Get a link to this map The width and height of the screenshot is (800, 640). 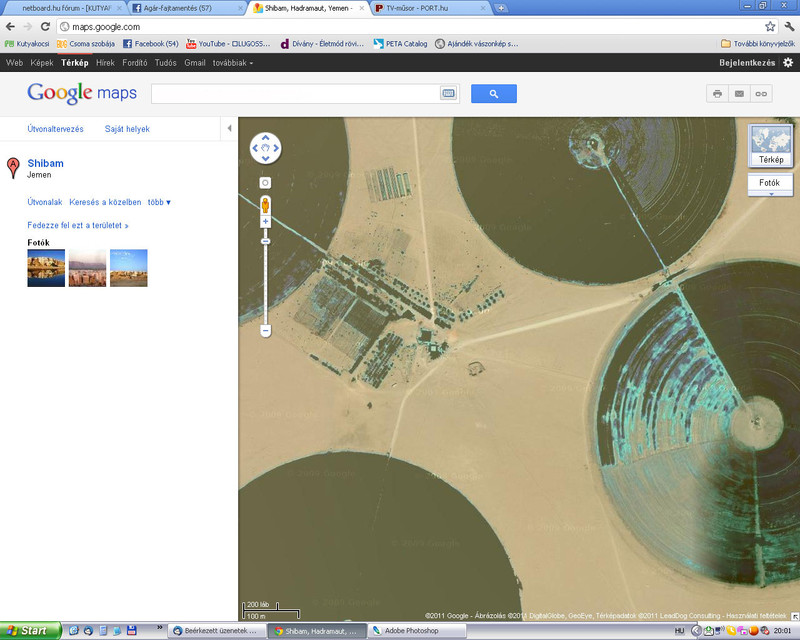(x=761, y=94)
